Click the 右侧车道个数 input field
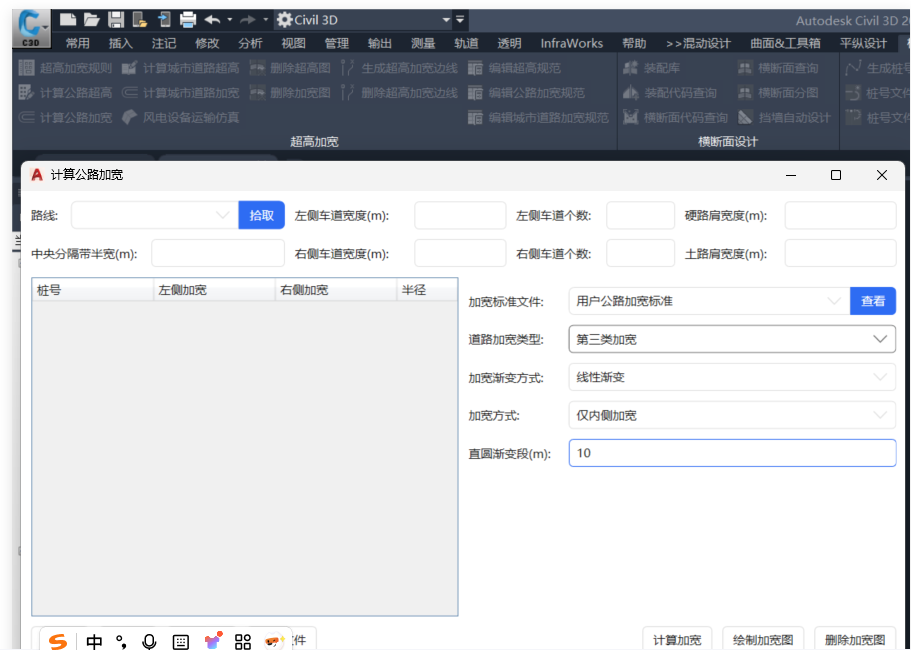The image size is (911, 650). [x=640, y=253]
